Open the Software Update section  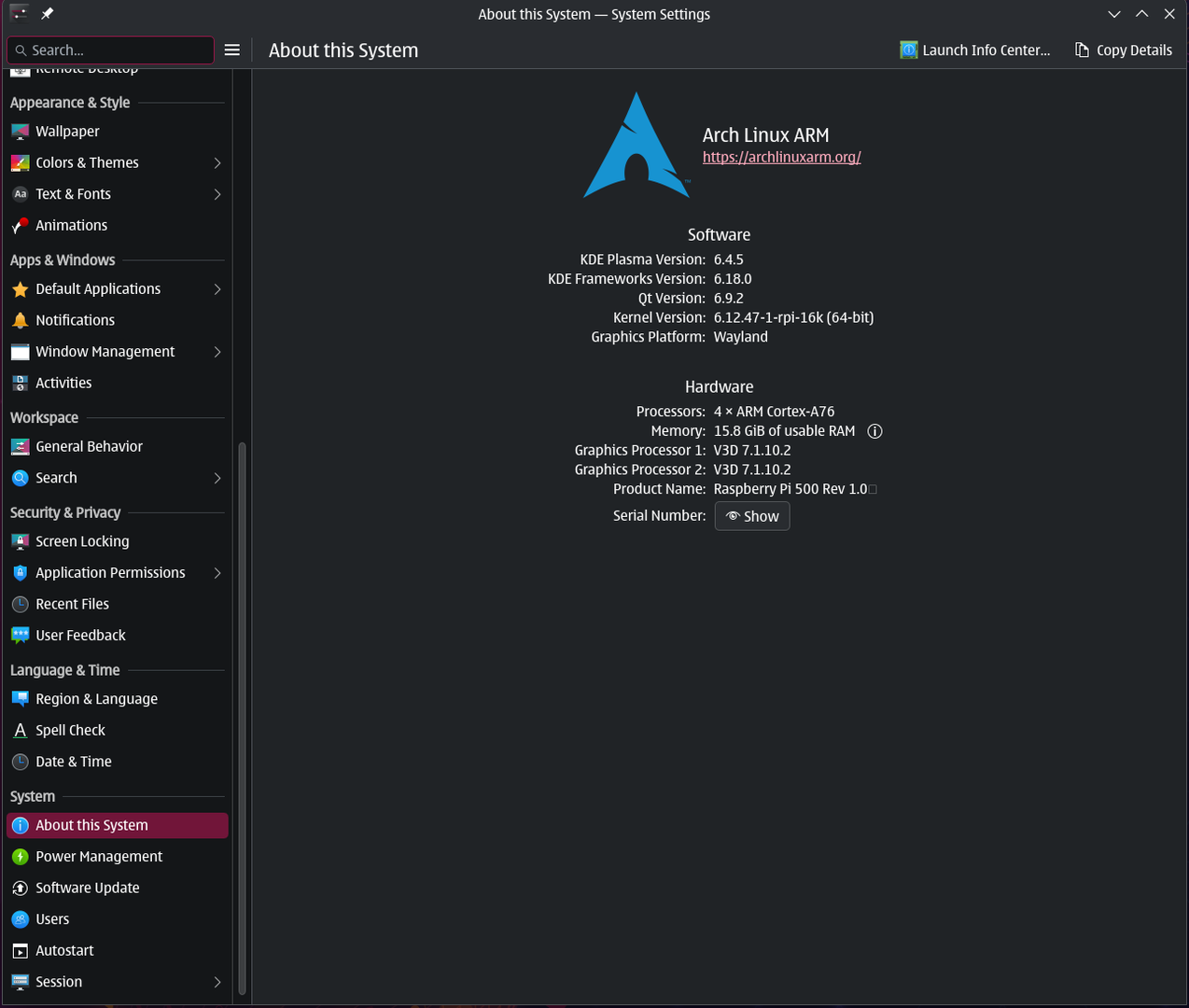click(x=87, y=888)
